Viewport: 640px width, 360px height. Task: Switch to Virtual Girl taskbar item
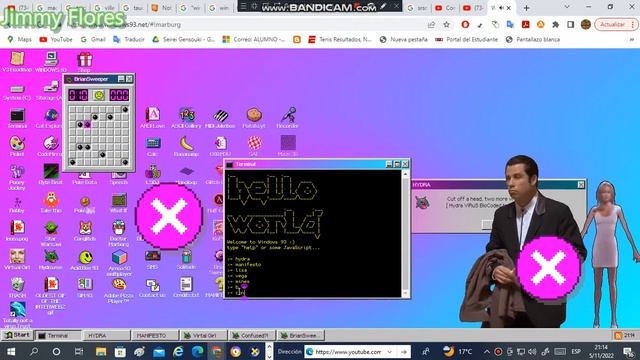tap(202, 336)
